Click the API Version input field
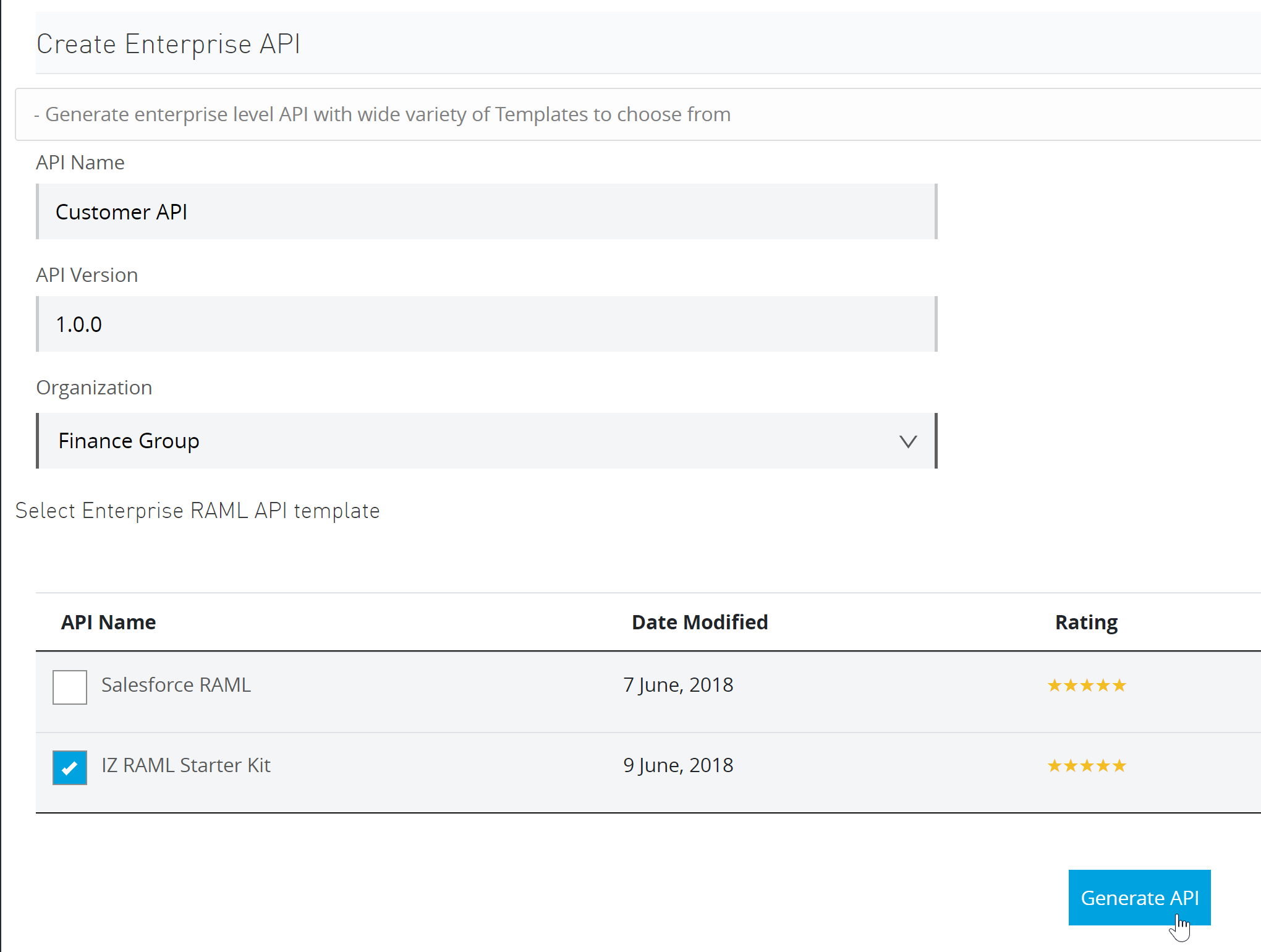Viewport: 1261px width, 952px height. tap(487, 324)
